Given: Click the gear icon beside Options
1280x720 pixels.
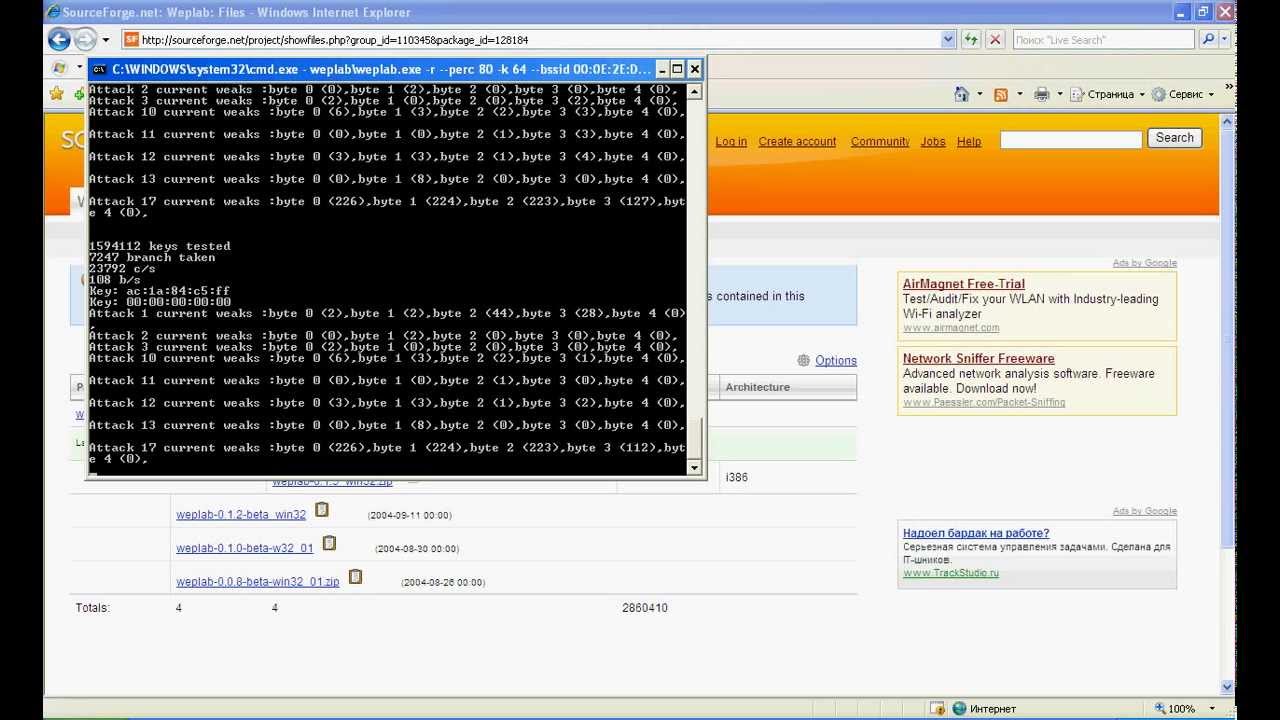Looking at the screenshot, I should (x=804, y=360).
